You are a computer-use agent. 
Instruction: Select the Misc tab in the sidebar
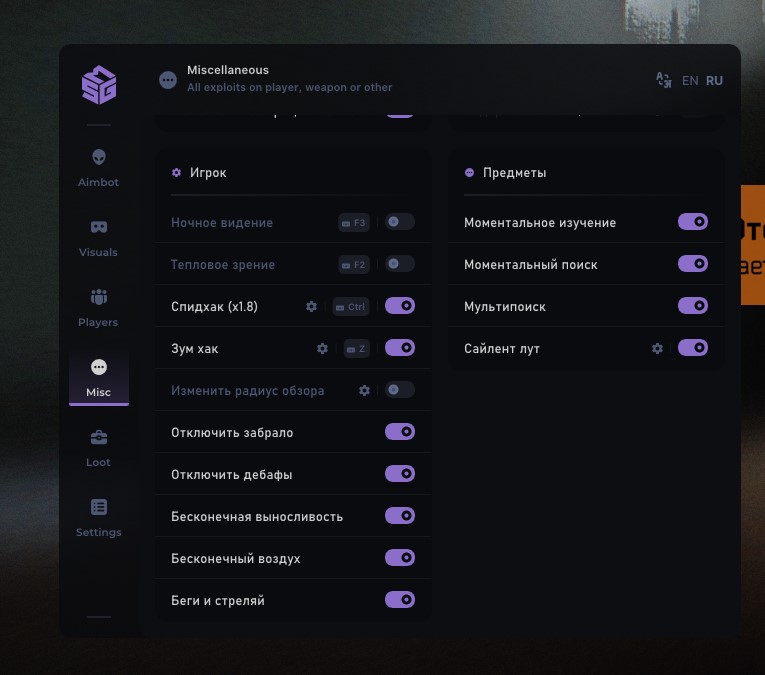pos(98,377)
